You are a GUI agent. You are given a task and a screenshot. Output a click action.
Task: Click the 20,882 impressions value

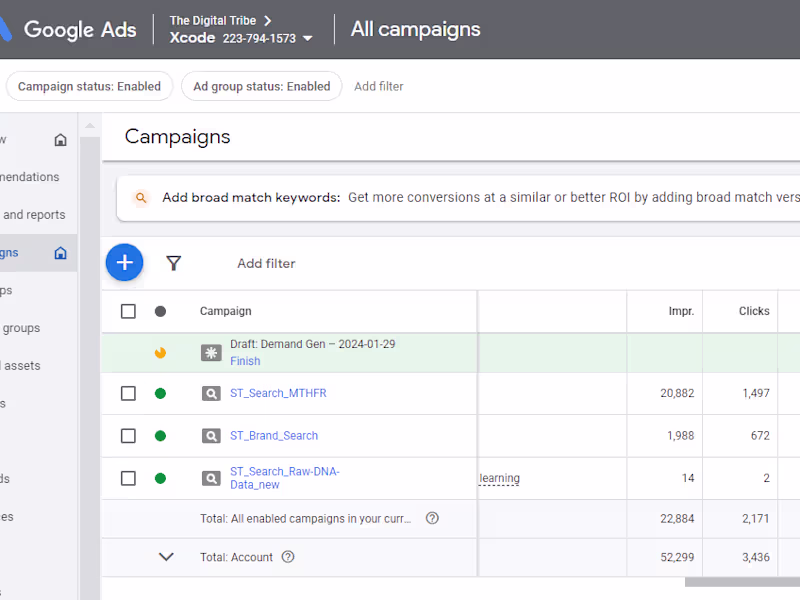[677, 393]
